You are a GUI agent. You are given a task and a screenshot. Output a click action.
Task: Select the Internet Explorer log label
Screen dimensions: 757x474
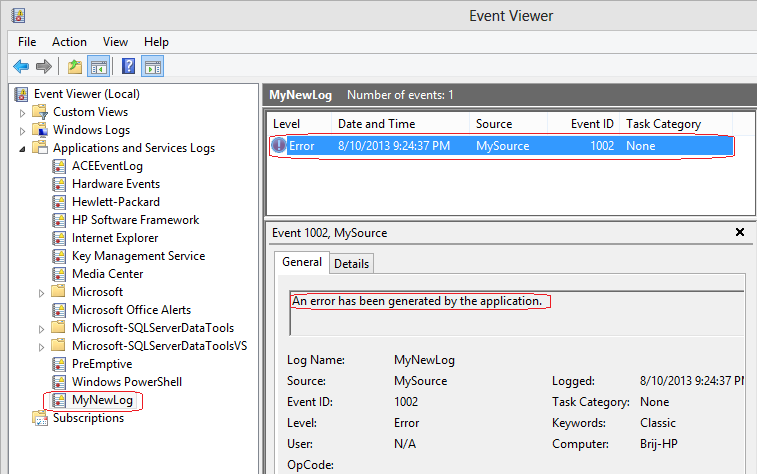pyautogui.click(x=115, y=238)
